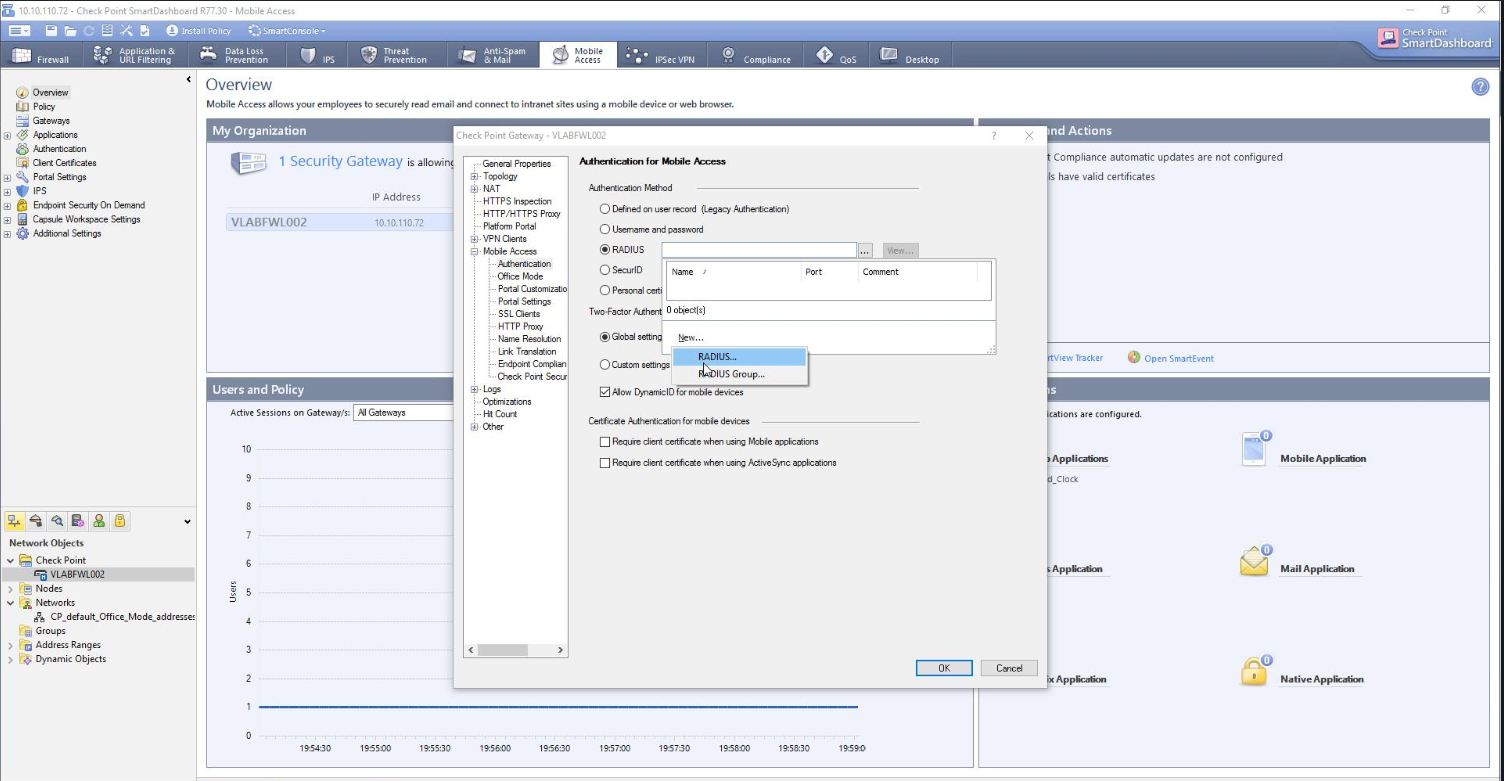
Task: Expand the Topology tree node
Action: pos(475,176)
